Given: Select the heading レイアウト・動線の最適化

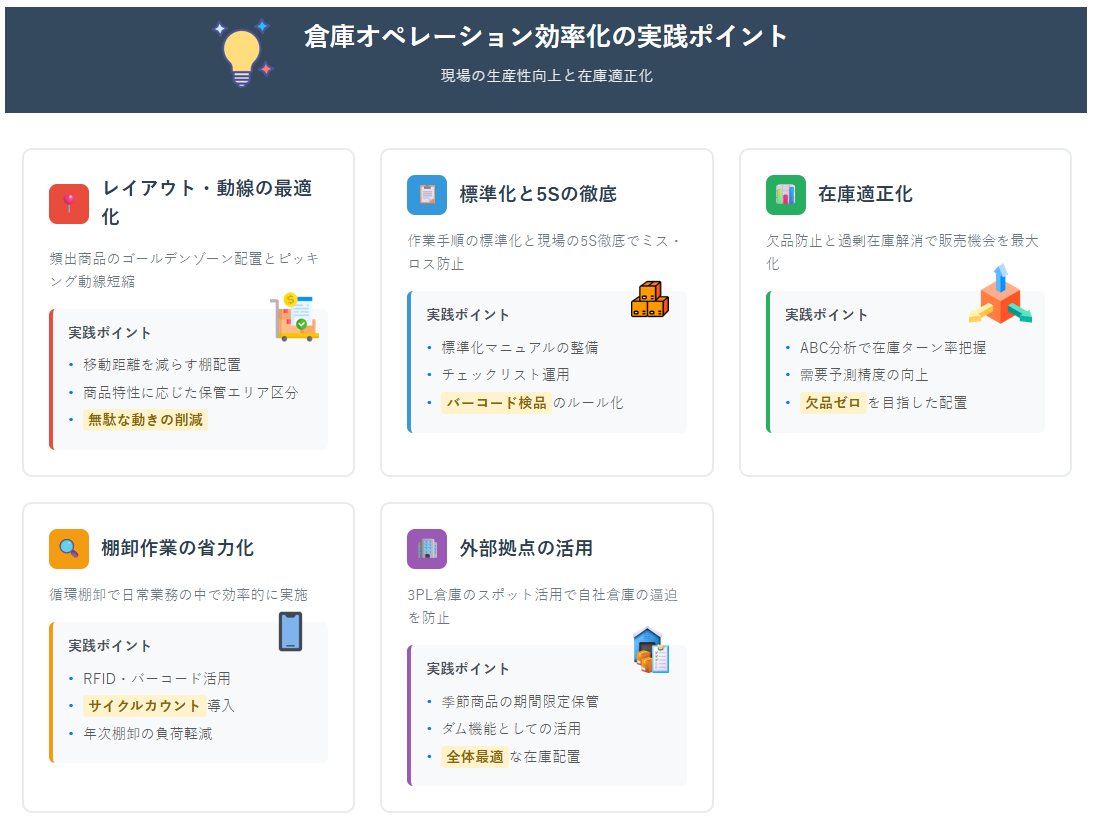Looking at the screenshot, I should tap(207, 202).
